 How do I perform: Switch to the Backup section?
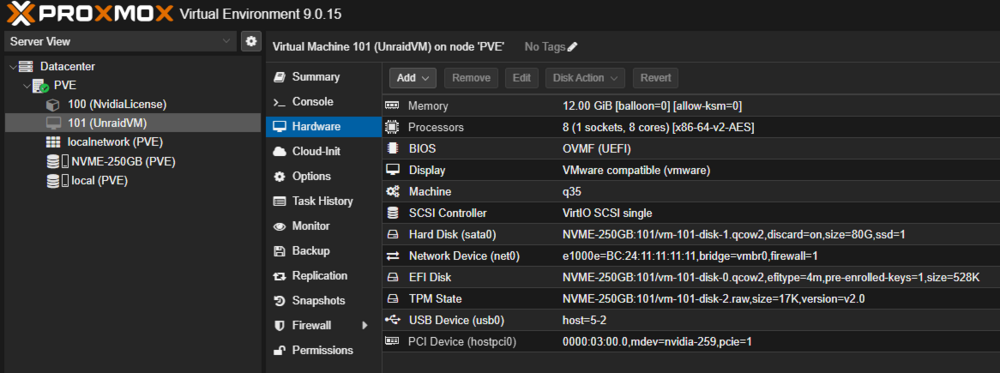(311, 251)
